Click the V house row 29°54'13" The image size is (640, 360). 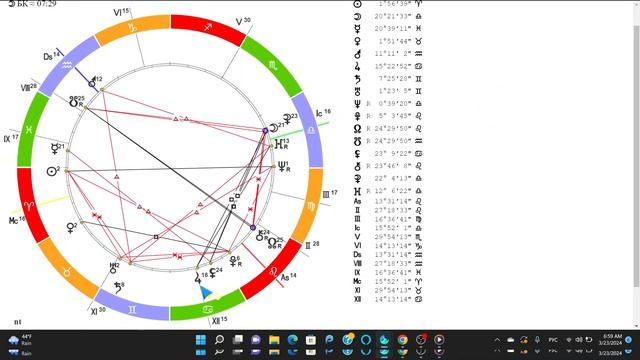pos(388,237)
